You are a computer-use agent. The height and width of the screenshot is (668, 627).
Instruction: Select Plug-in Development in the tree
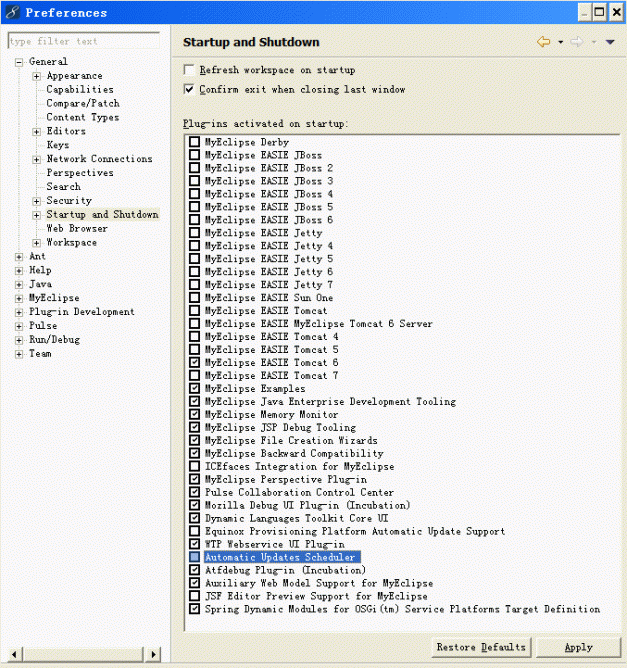point(82,312)
